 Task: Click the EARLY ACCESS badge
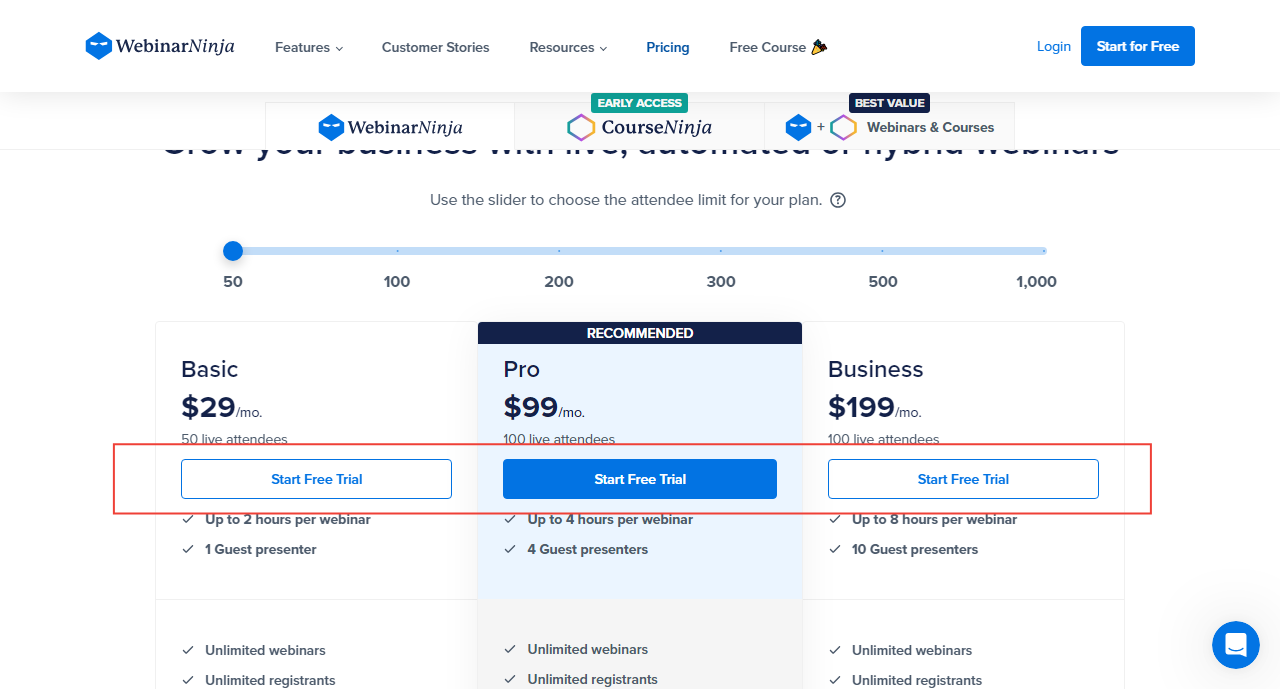pos(639,103)
